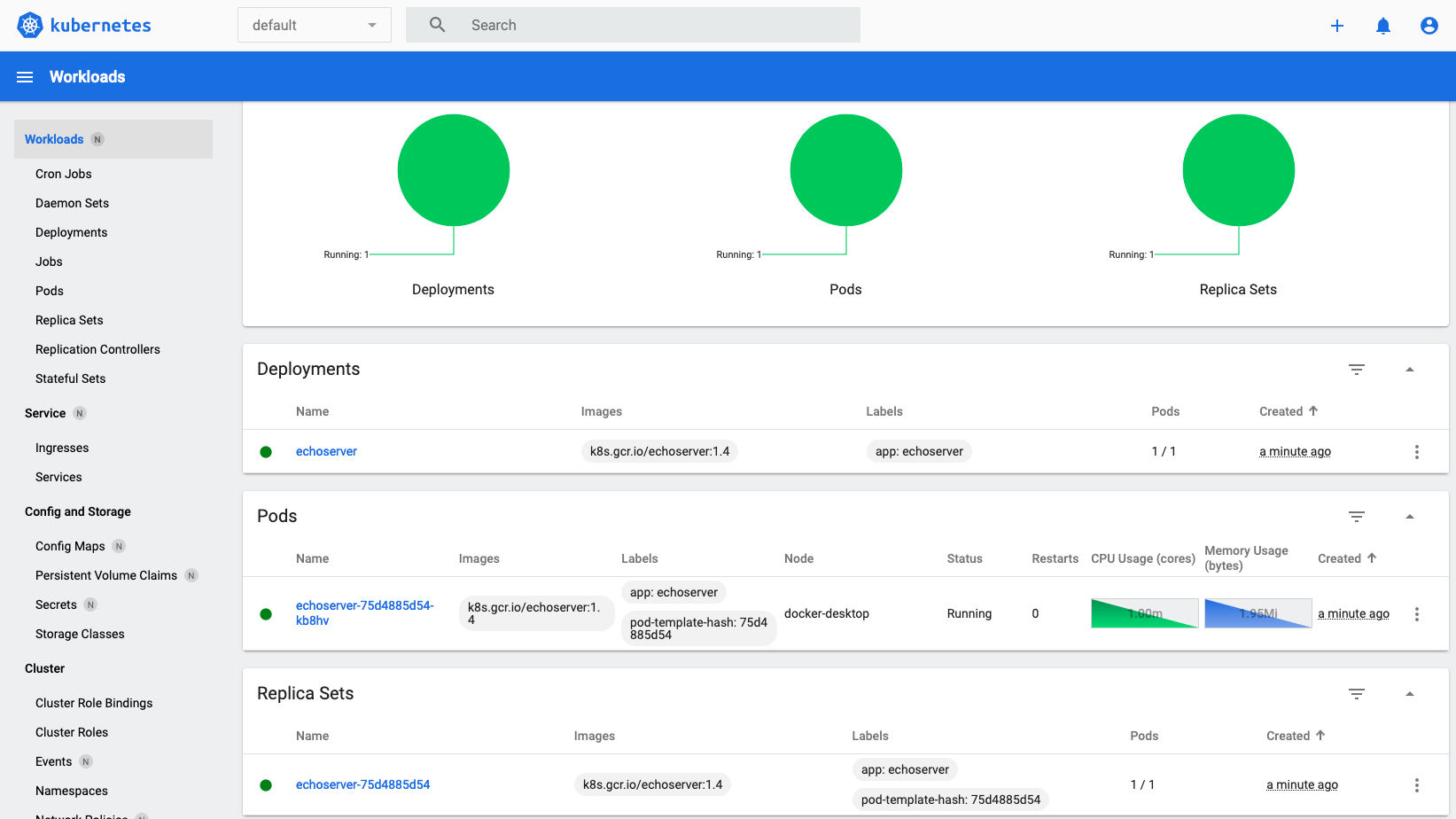1456x819 pixels.
Task: Click the N badge next to Workloads
Action: [x=98, y=139]
